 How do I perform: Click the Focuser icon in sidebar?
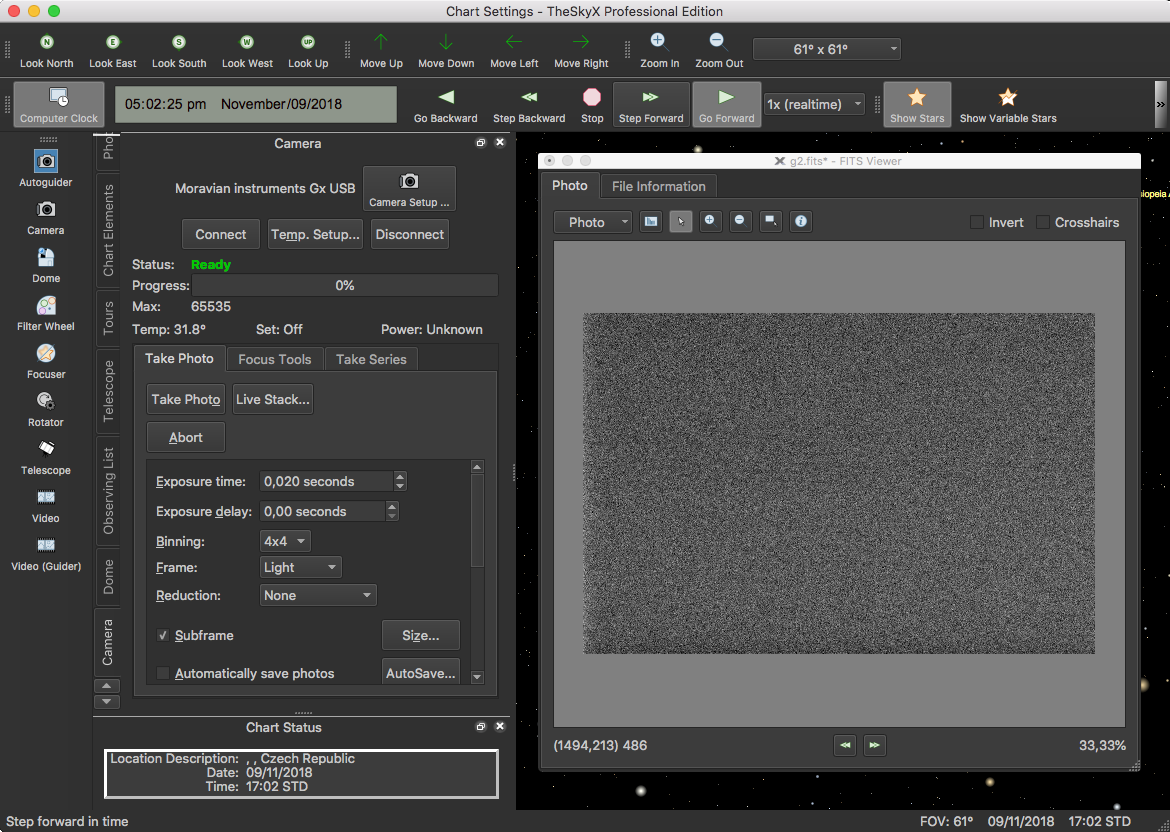click(x=46, y=354)
